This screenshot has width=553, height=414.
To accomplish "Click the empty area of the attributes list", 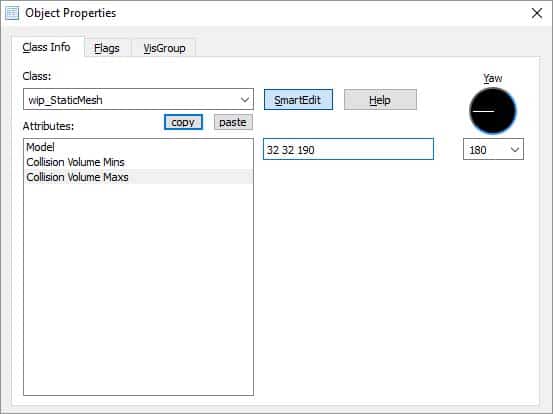I will click(x=138, y=289).
